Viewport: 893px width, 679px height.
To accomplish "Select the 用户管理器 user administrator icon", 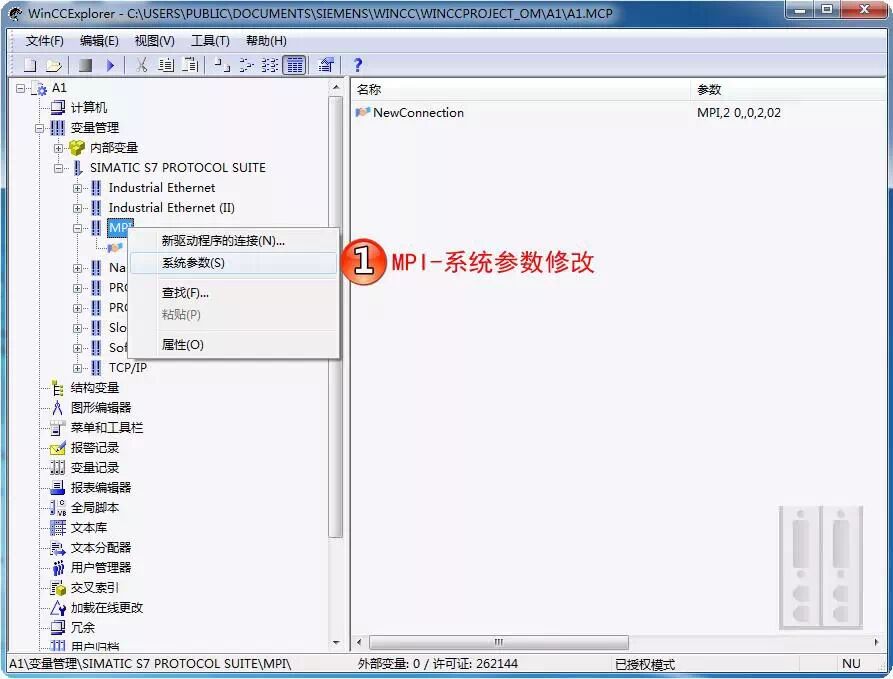I will [x=58, y=568].
